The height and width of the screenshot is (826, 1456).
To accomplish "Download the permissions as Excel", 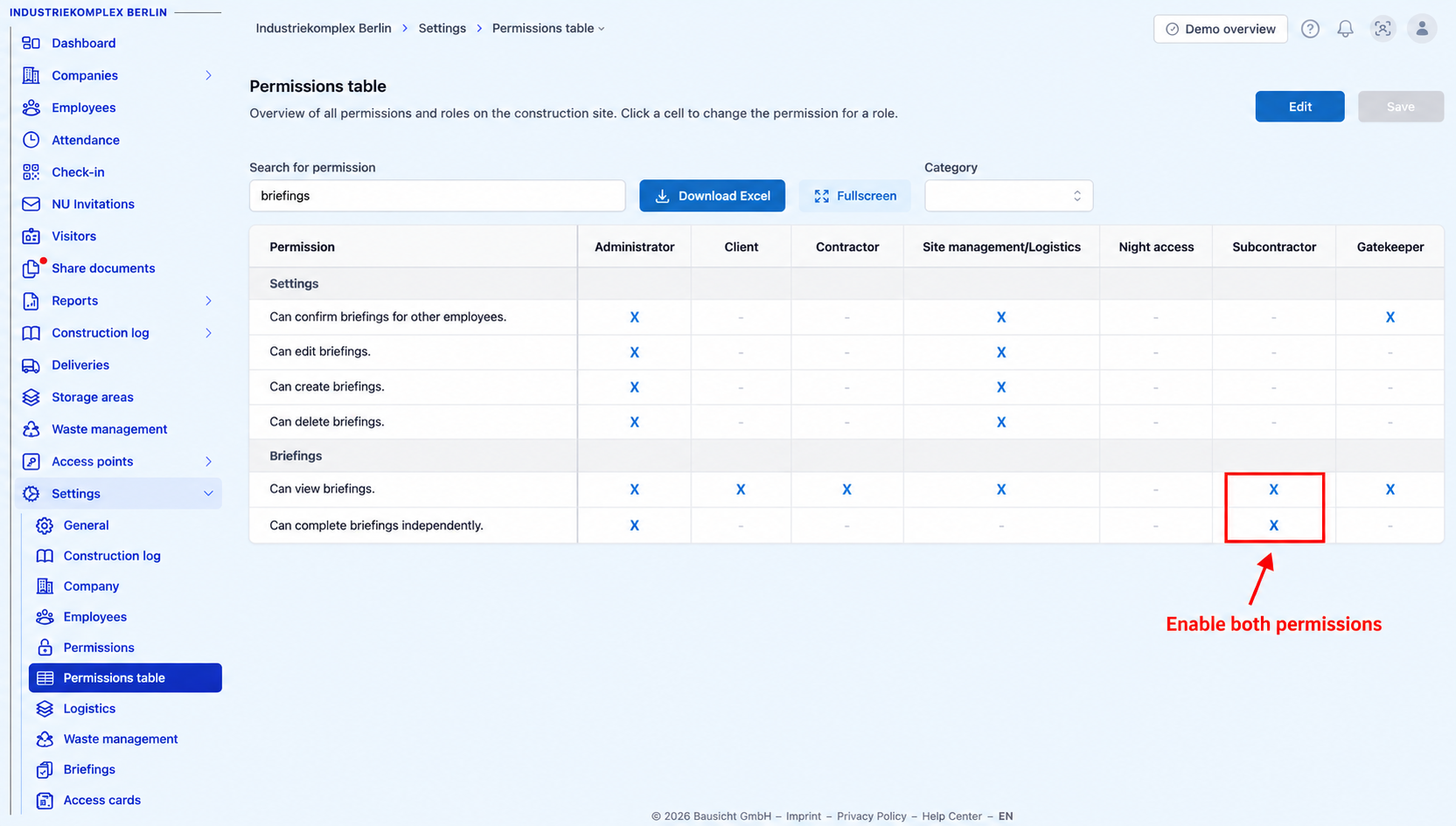I will (x=712, y=196).
